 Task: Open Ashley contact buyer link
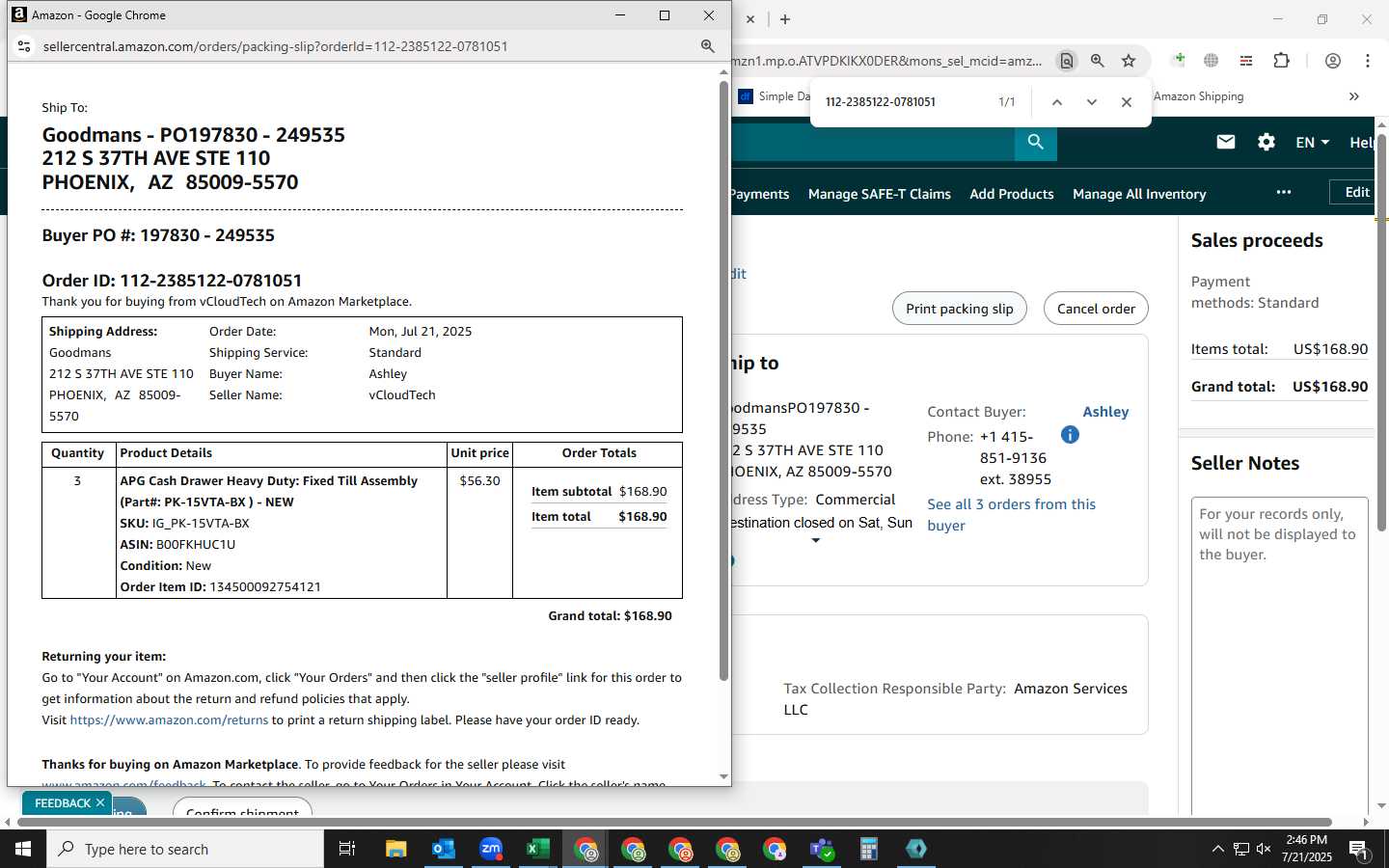point(1105,412)
